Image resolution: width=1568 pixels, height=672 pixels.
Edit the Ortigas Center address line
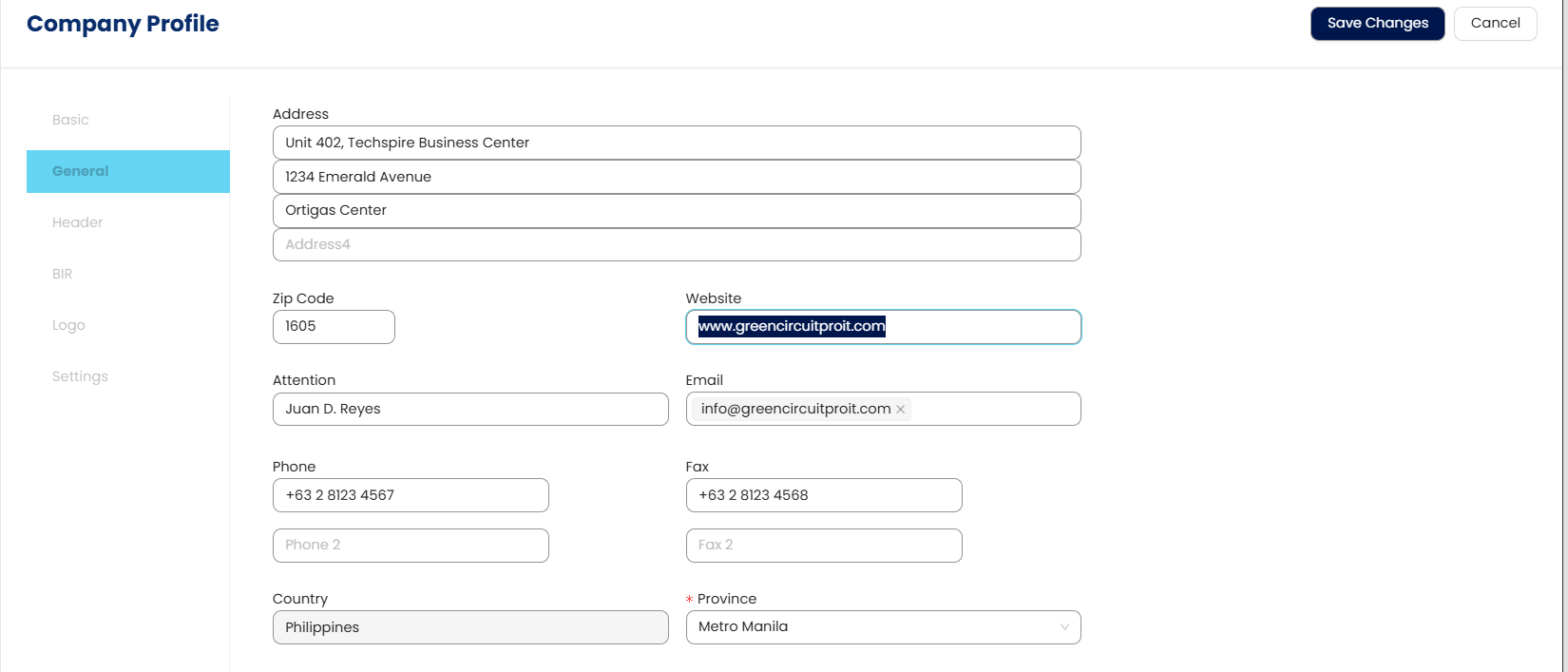[x=677, y=211]
